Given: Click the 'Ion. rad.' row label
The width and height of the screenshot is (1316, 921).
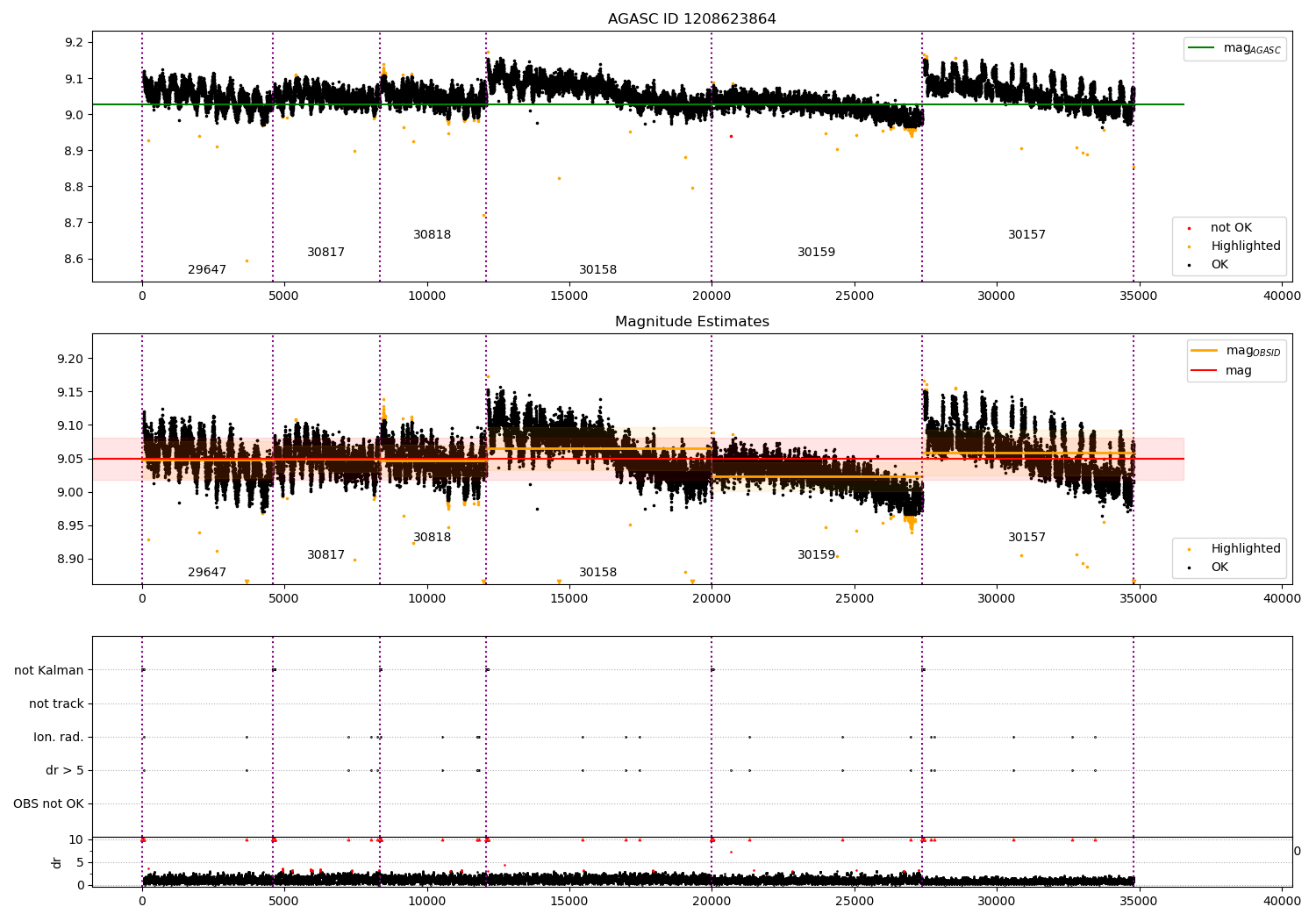Looking at the screenshot, I should pyautogui.click(x=59, y=738).
